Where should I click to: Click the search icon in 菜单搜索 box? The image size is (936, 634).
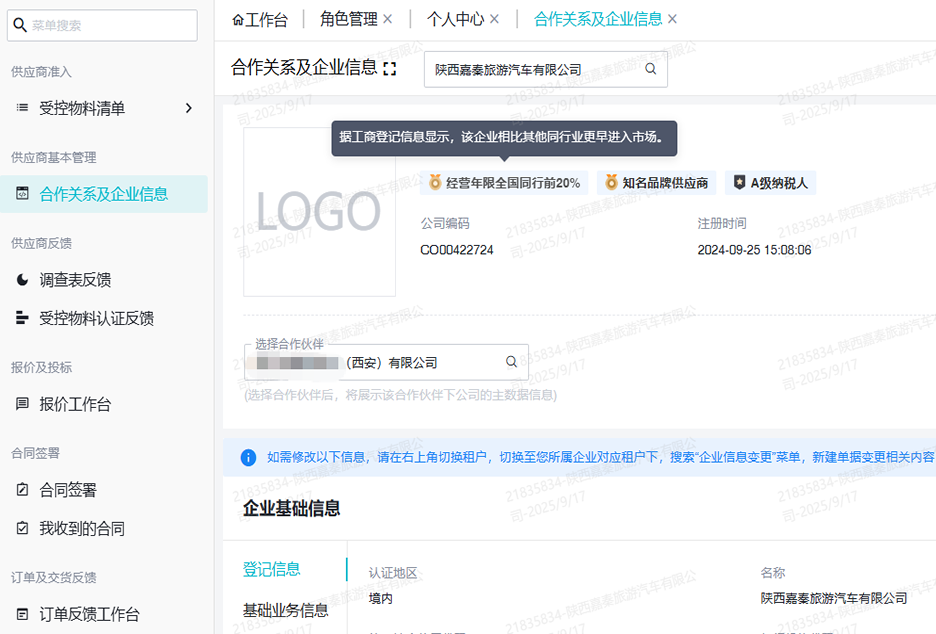pos(20,24)
